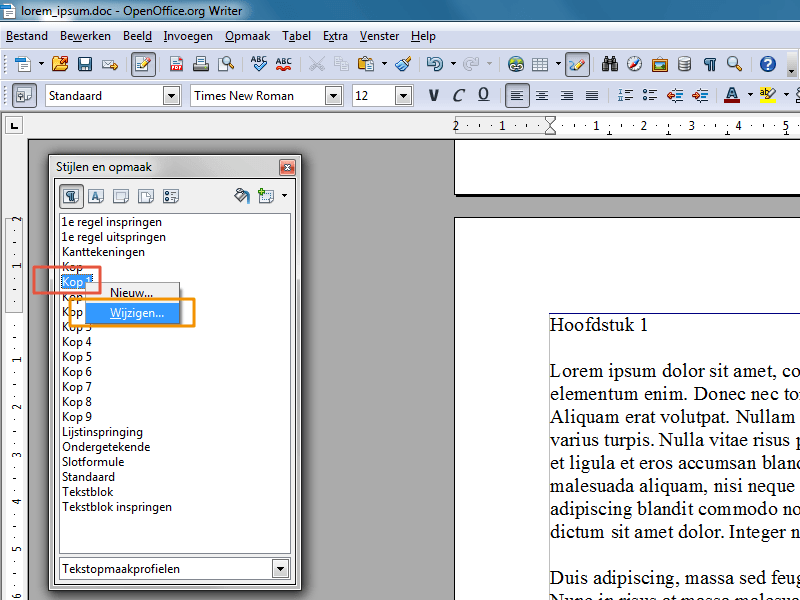Click the tab stop type button on ruler
800x600 pixels.
[x=14, y=125]
